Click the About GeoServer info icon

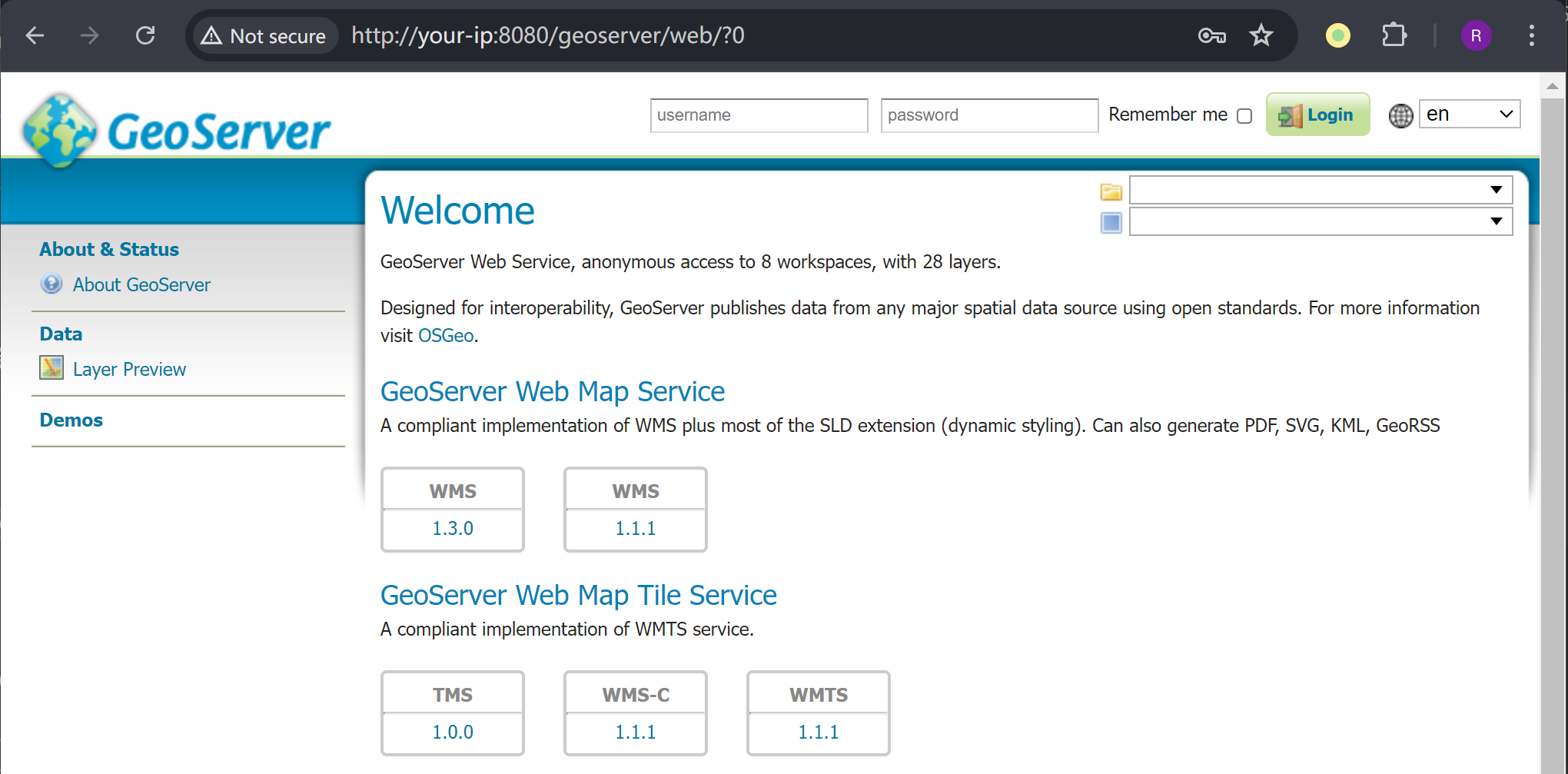[51, 284]
